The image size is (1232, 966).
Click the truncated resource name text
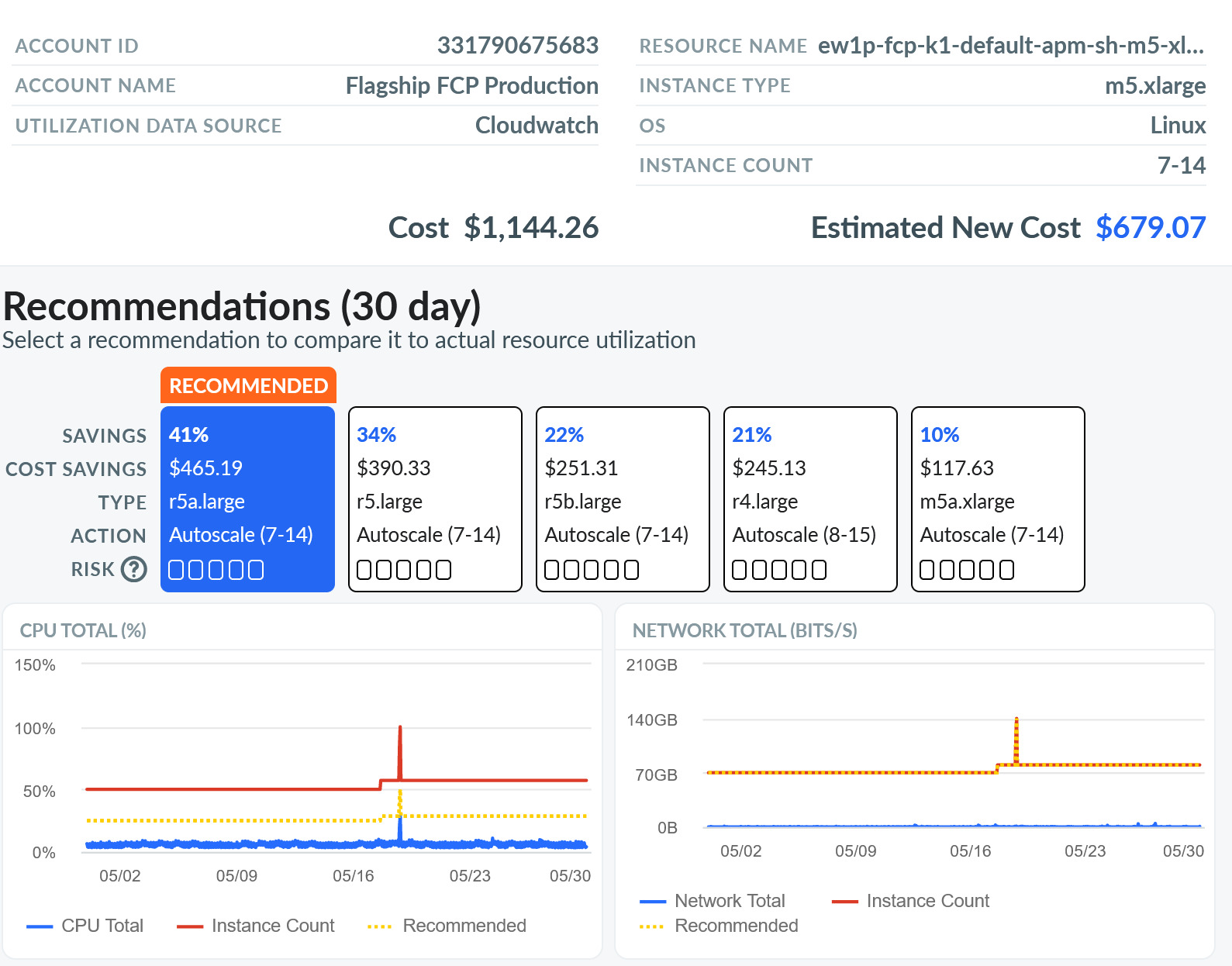click(x=1011, y=46)
